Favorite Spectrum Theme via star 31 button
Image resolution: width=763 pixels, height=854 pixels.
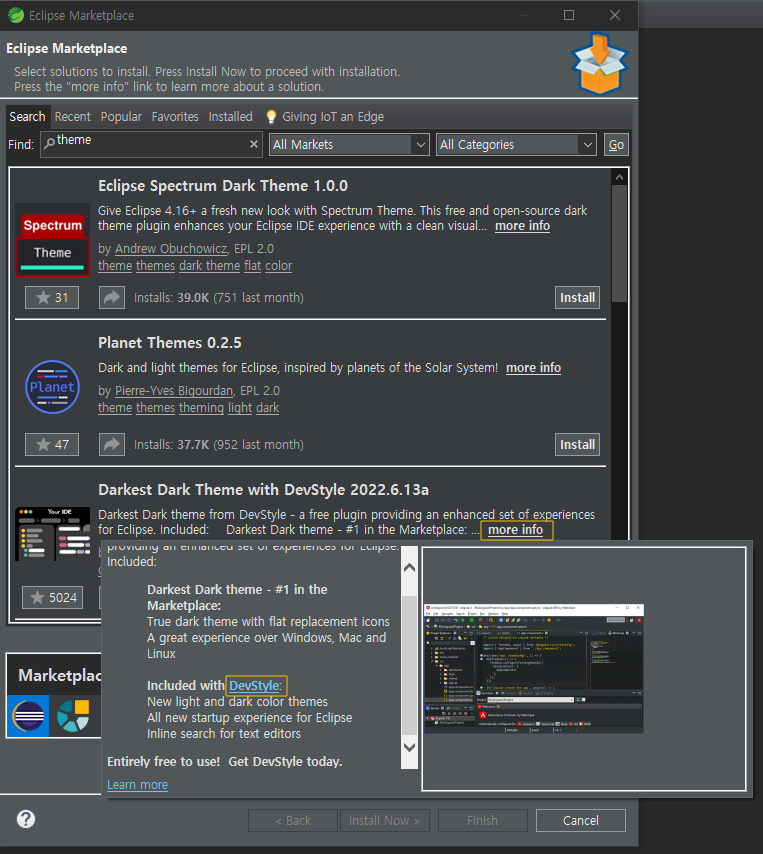52,297
